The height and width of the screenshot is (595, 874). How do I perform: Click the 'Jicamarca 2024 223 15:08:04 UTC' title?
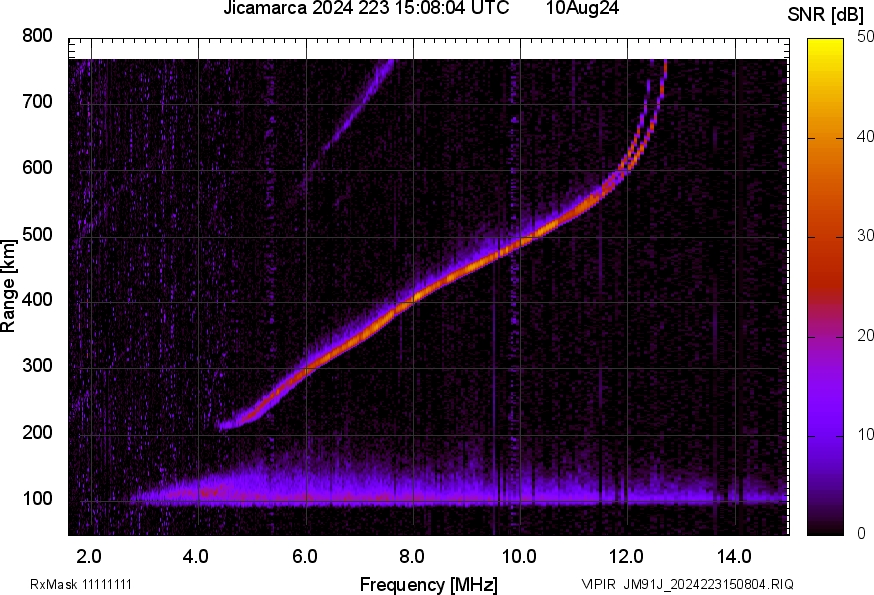tap(366, 8)
